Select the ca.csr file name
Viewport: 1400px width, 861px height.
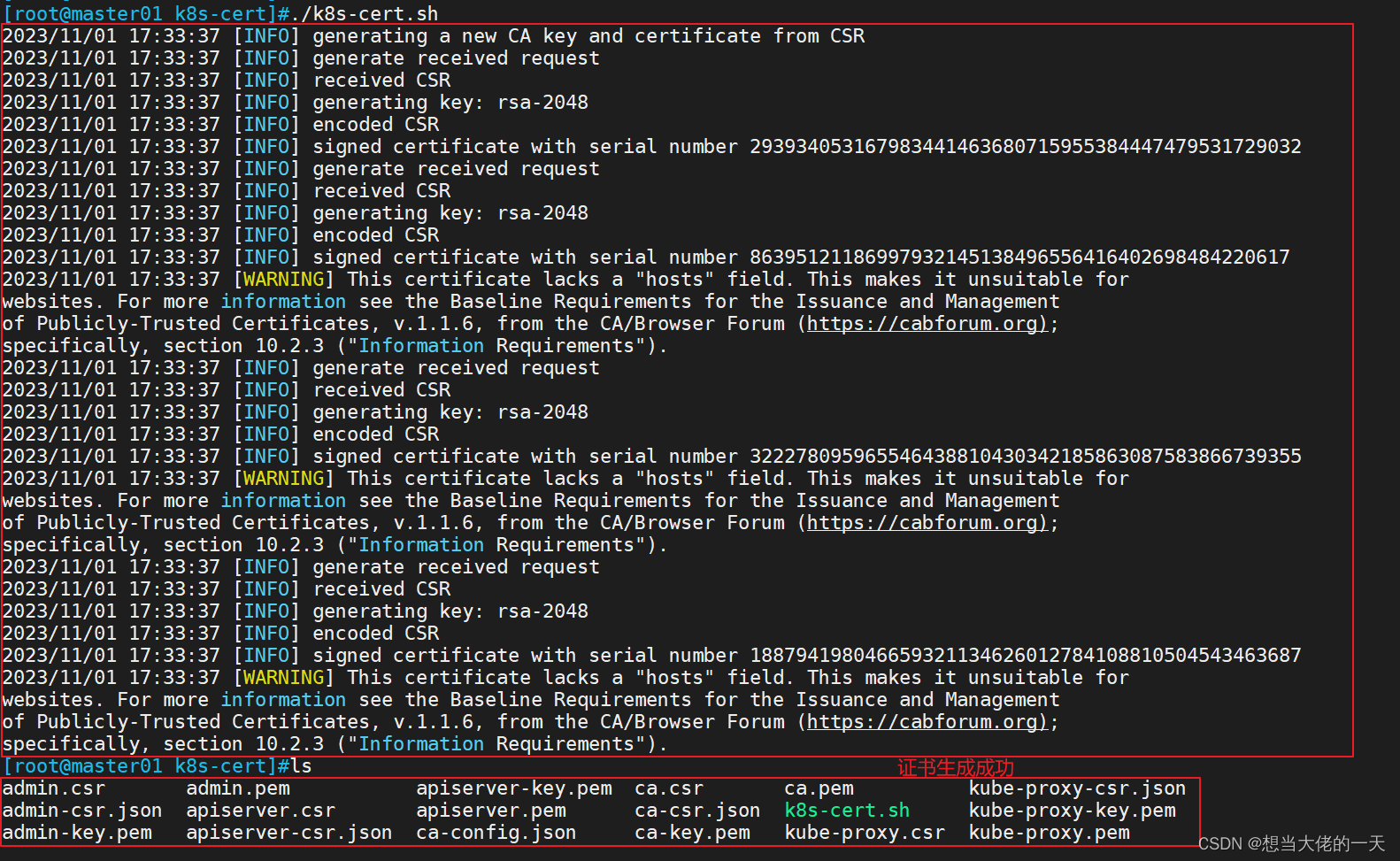pos(669,788)
